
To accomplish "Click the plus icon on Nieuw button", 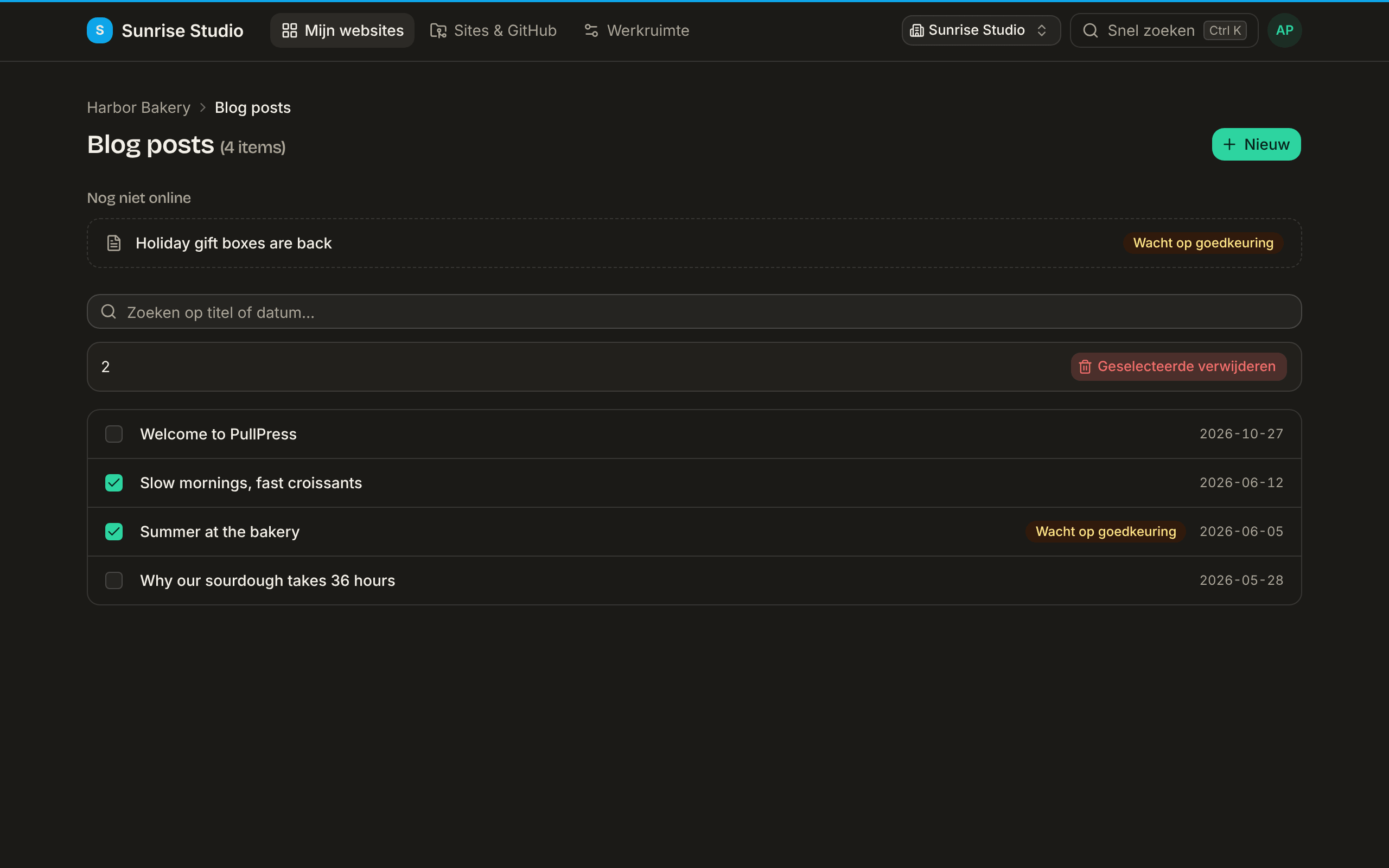I will tap(1229, 144).
